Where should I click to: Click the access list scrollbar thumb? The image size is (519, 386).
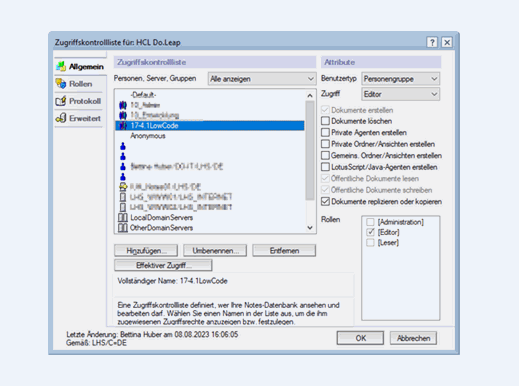pos(310,151)
